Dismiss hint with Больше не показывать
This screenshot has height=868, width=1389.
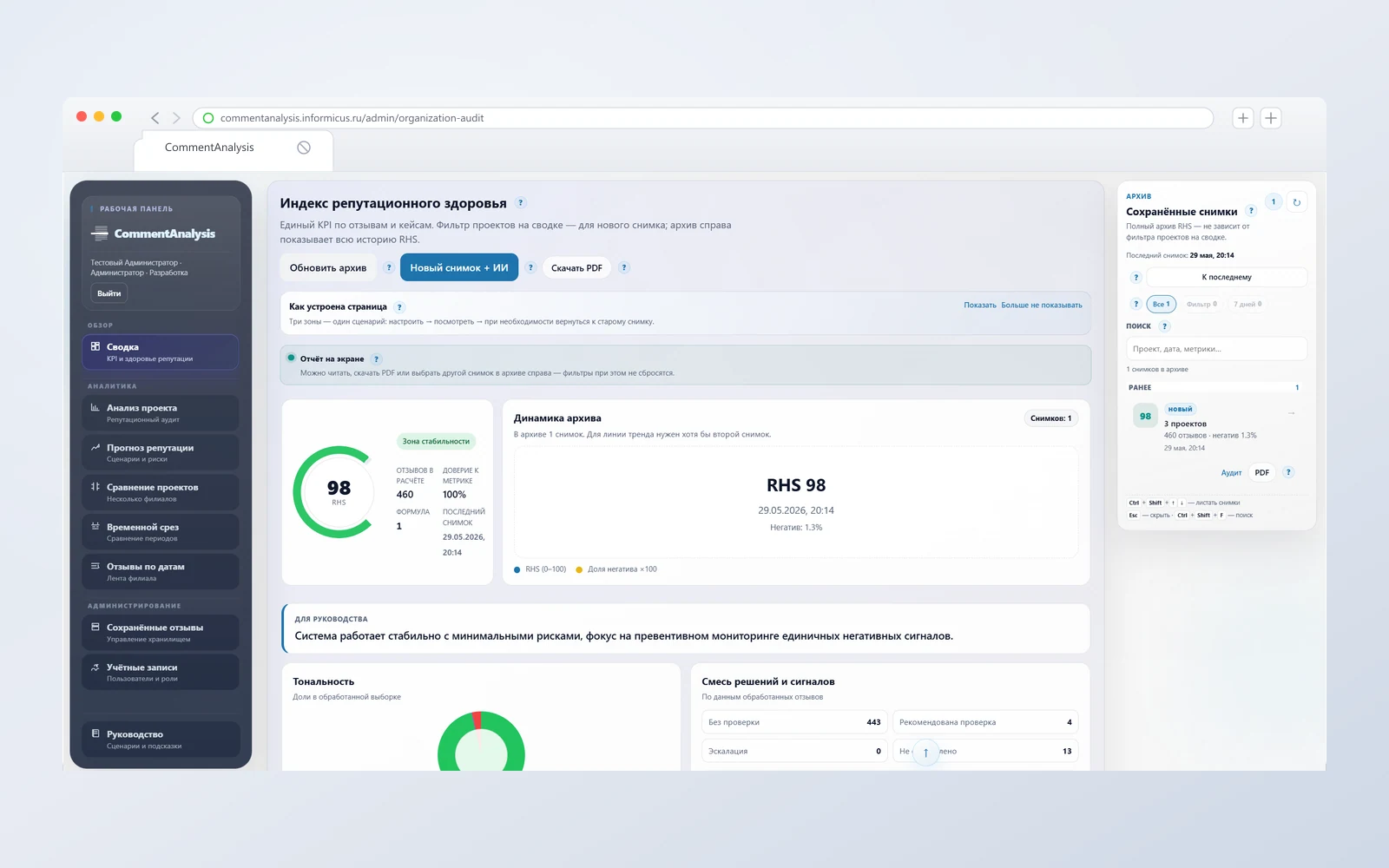click(x=1042, y=306)
